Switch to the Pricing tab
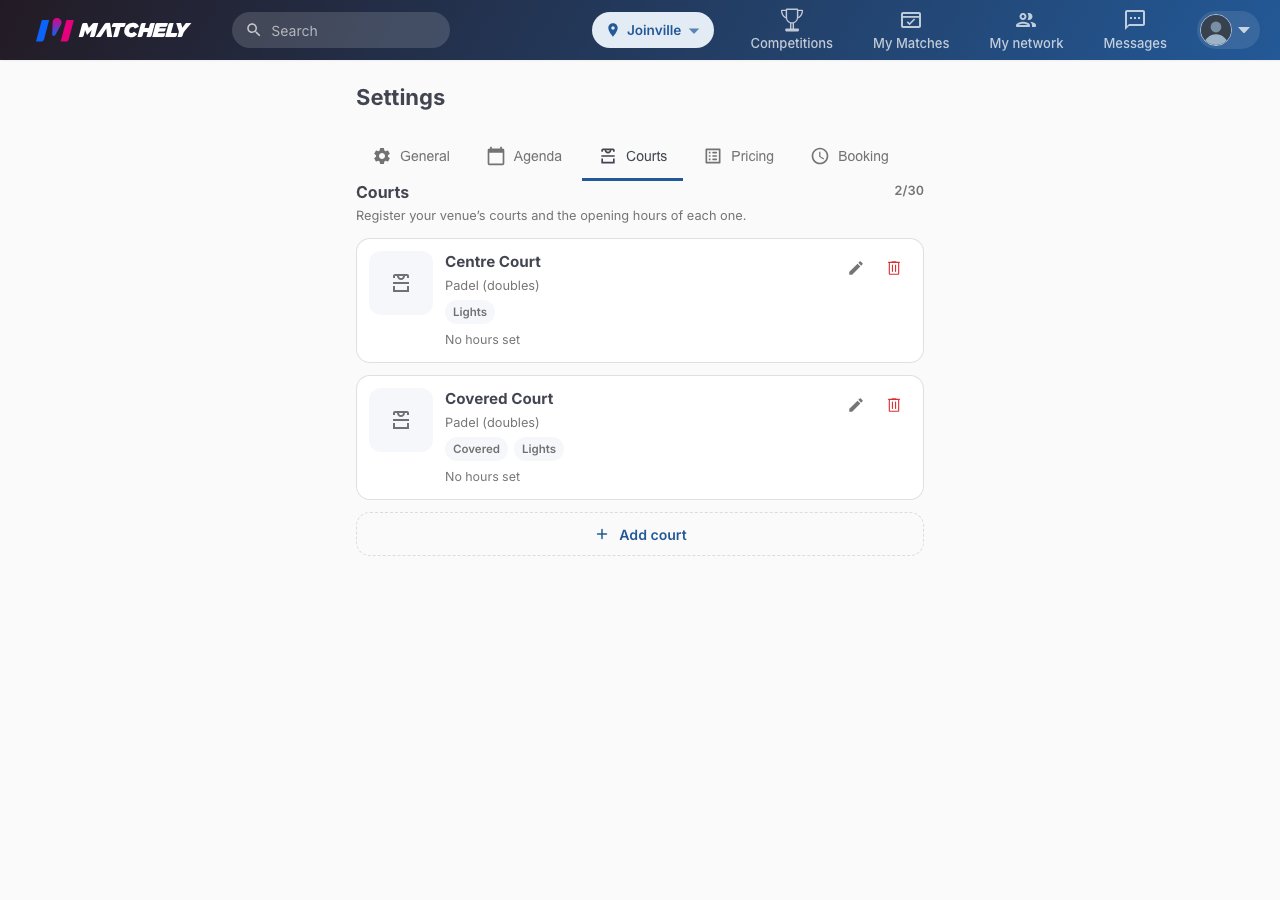This screenshot has height=900, width=1280. 739,156
